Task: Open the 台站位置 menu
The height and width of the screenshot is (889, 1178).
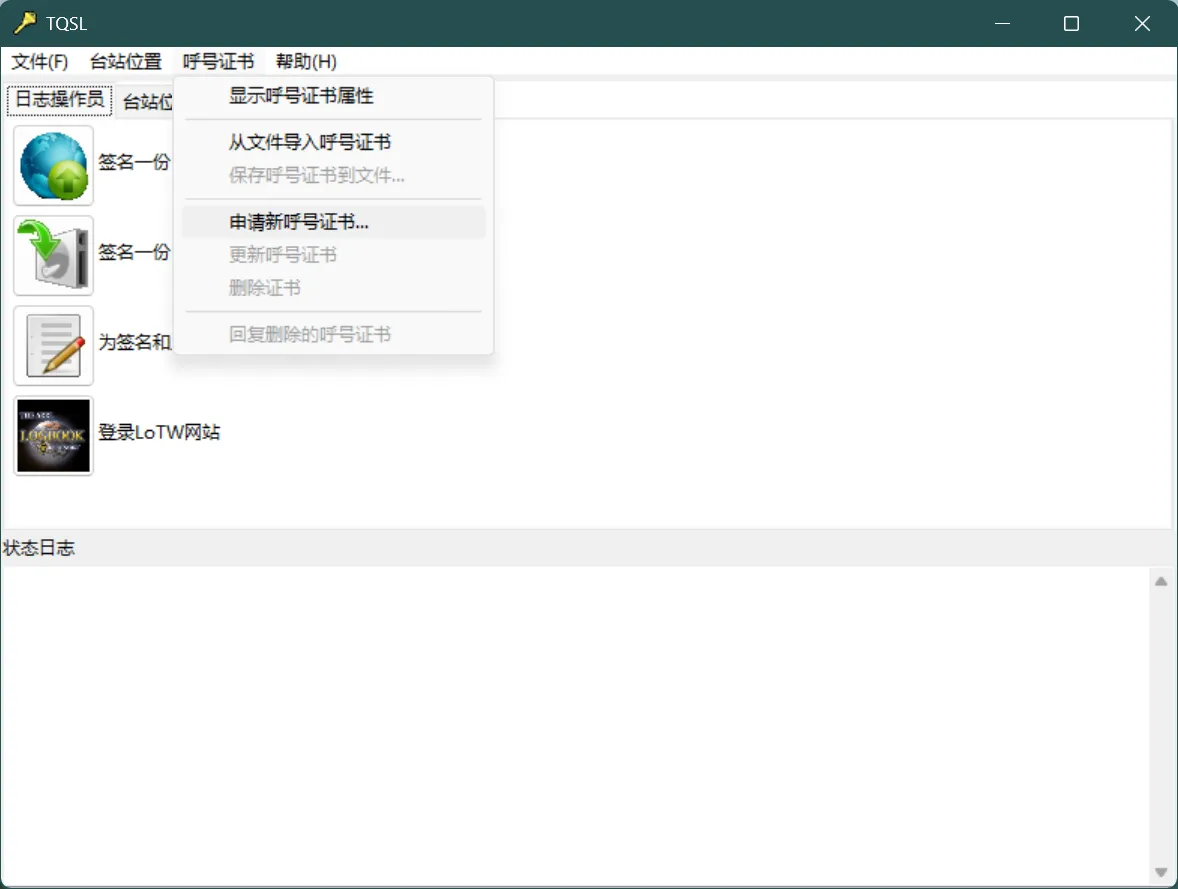Action: [125, 62]
